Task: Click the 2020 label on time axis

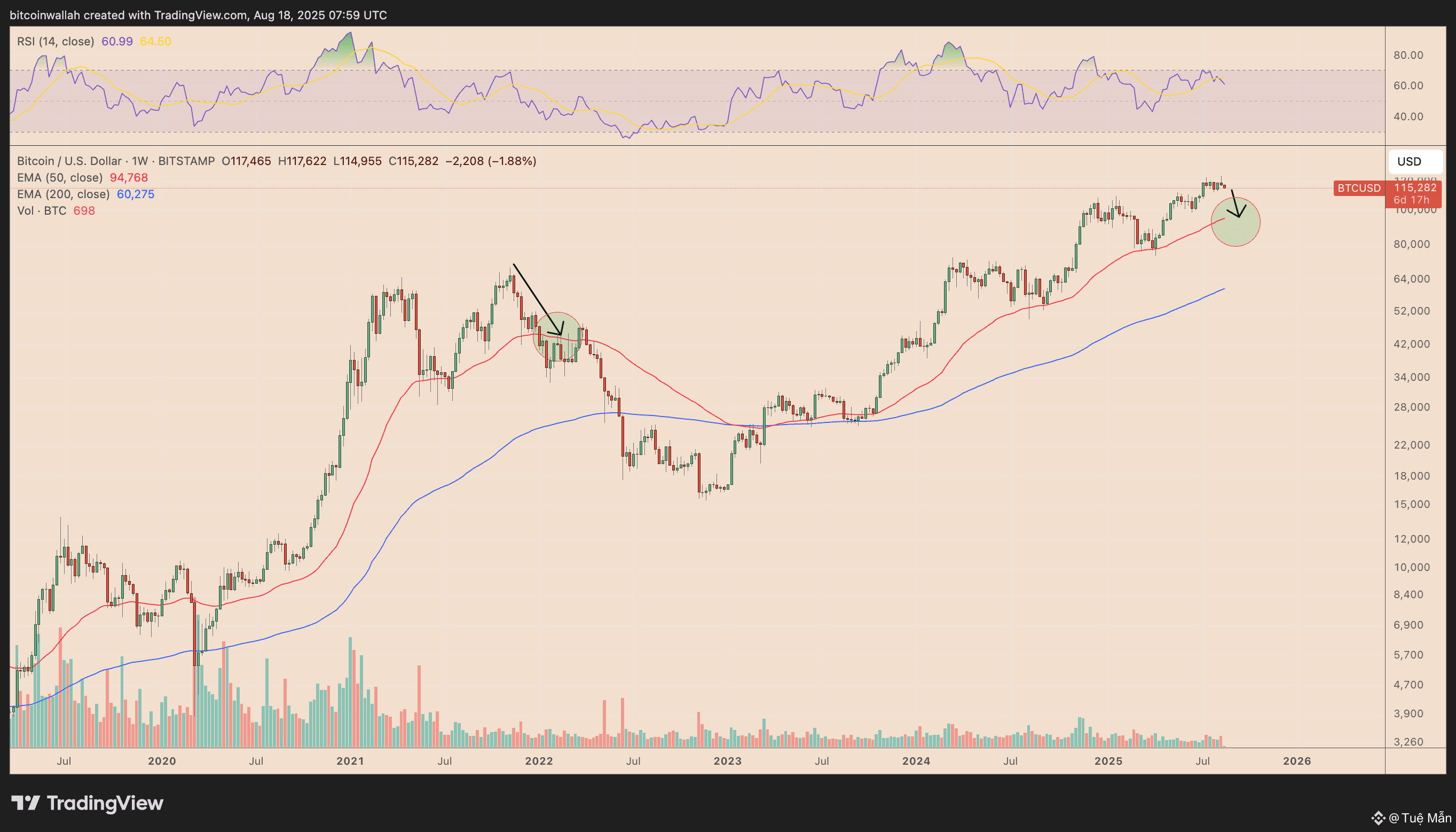Action: 162,761
